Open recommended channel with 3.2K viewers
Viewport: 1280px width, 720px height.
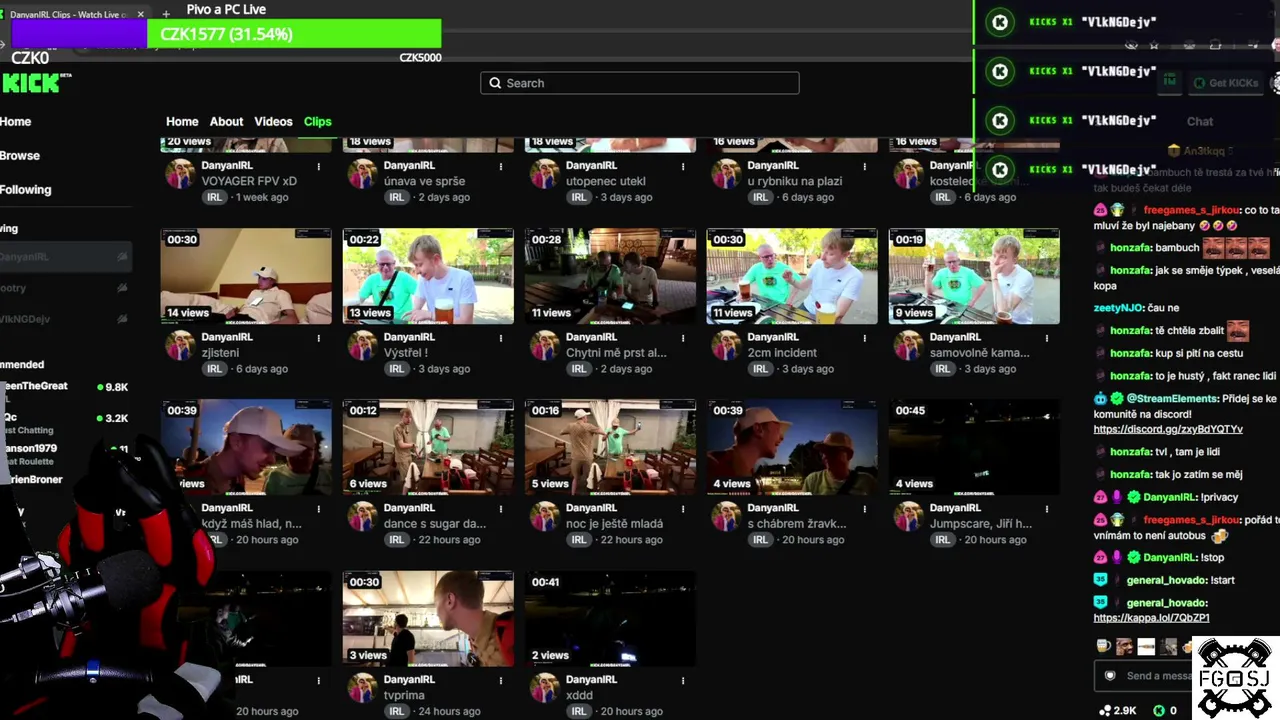64,418
